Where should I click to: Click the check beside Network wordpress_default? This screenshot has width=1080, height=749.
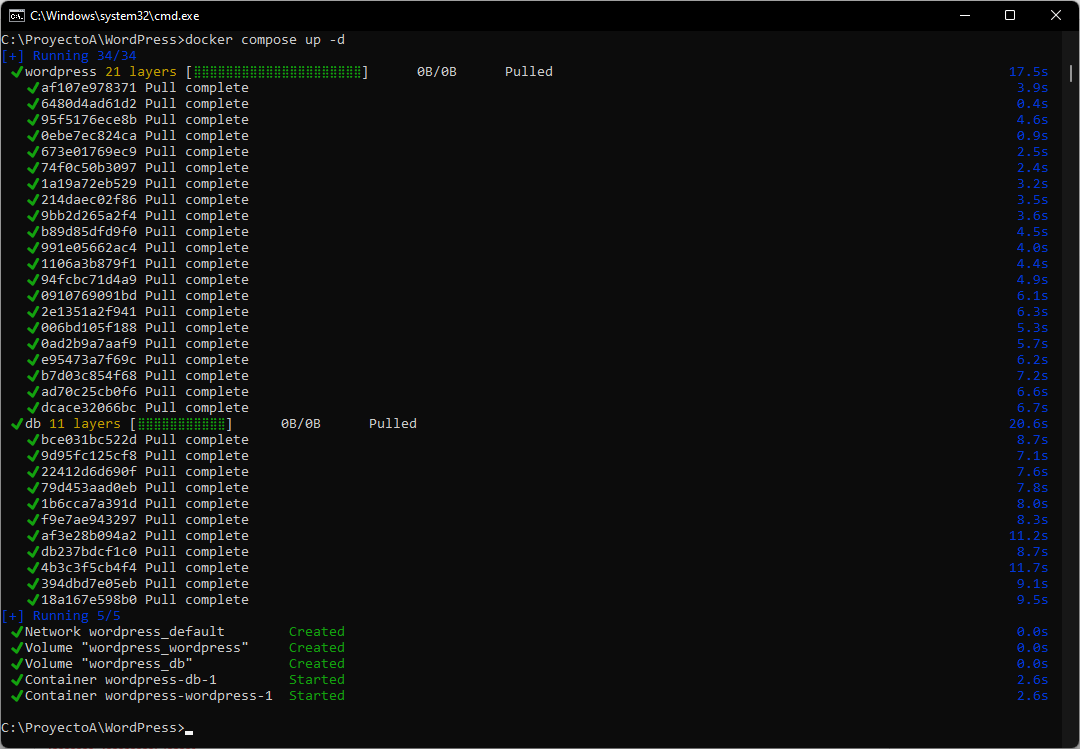pyautogui.click(x=17, y=632)
